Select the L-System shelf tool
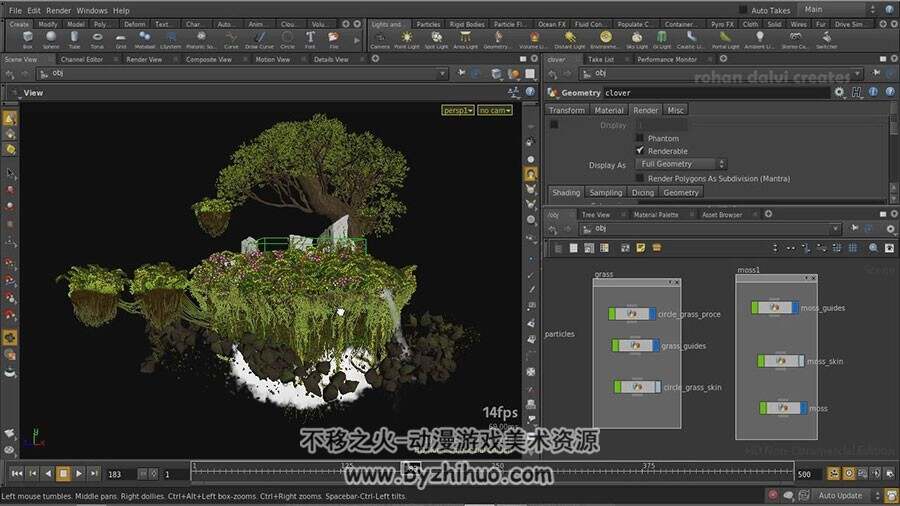The image size is (900, 506). [x=170, y=40]
